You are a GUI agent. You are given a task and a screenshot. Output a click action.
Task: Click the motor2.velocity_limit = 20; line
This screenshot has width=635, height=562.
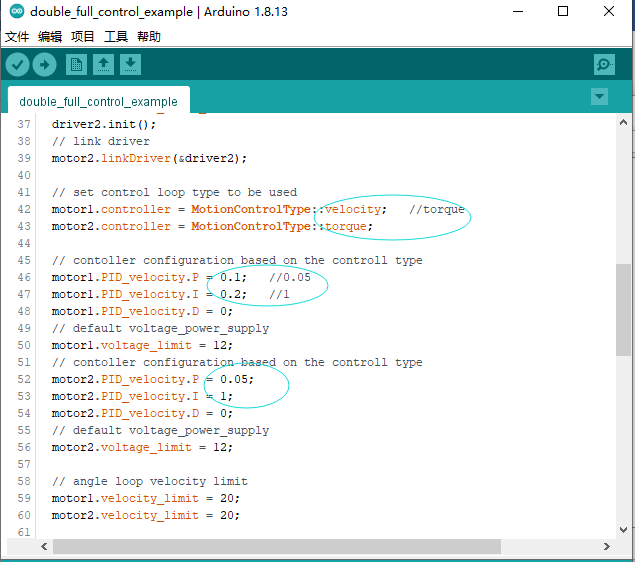146,515
